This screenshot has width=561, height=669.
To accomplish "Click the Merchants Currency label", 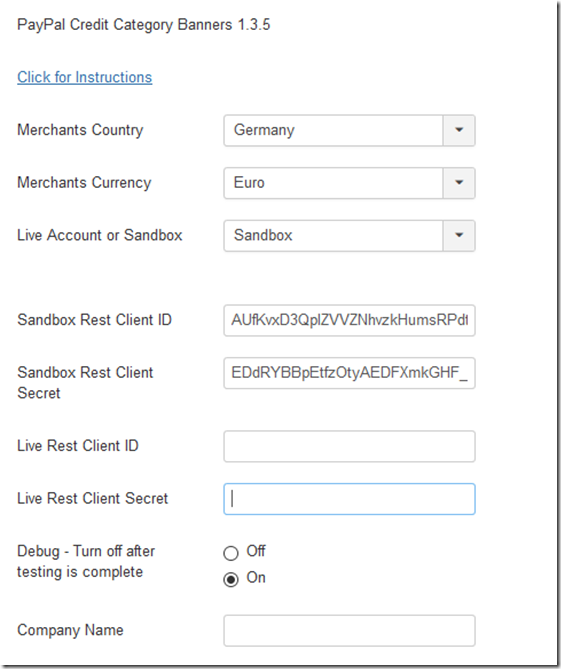I will 84,183.
